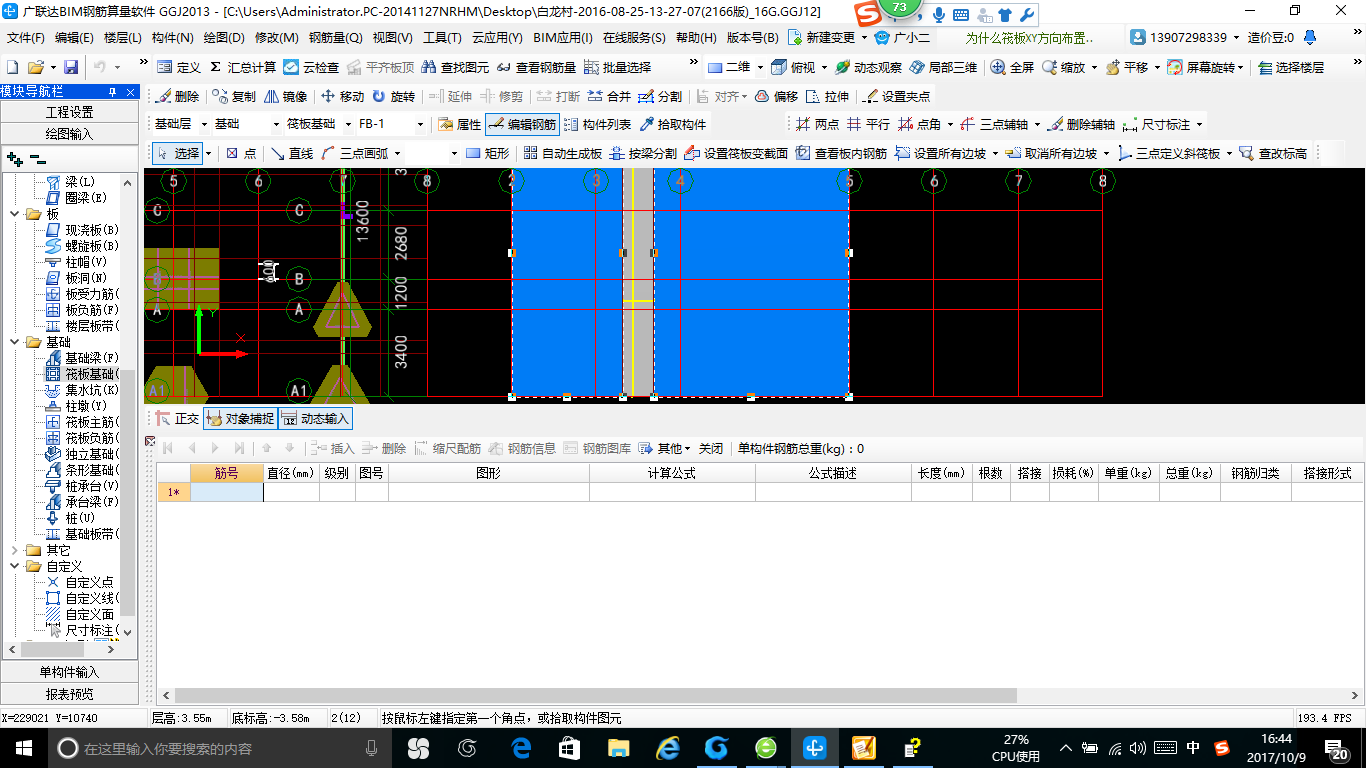Click 查改标高 check elevation tool
Image resolution: width=1366 pixels, height=768 pixels.
click(x=1272, y=153)
